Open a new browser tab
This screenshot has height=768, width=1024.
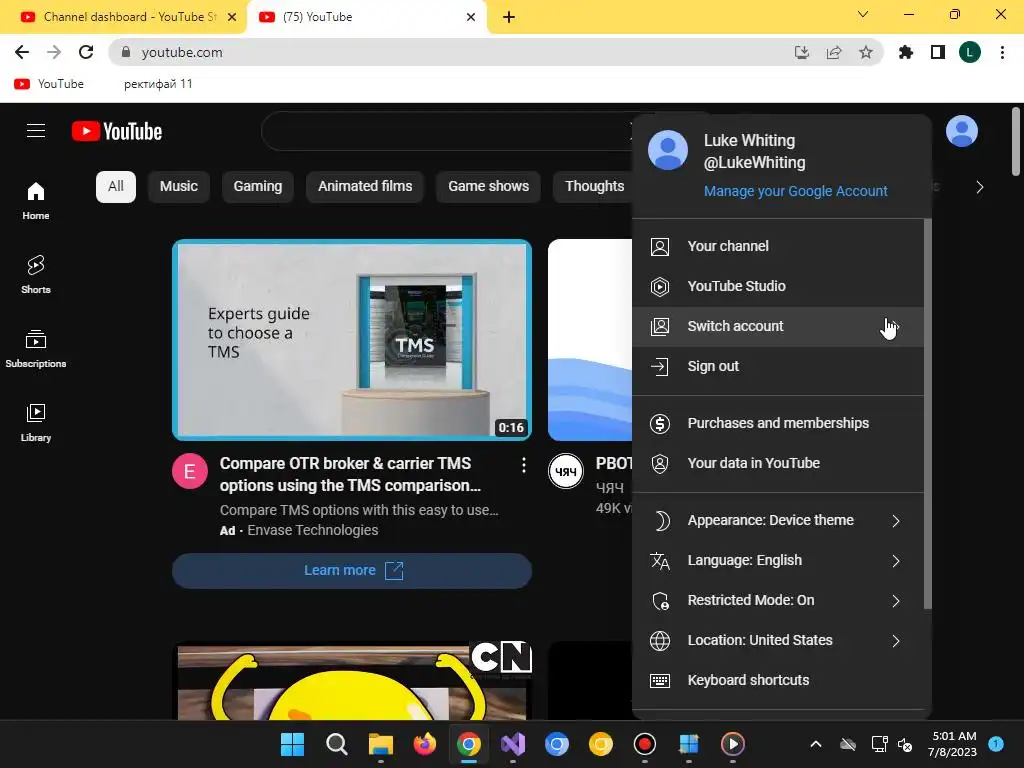point(509,17)
